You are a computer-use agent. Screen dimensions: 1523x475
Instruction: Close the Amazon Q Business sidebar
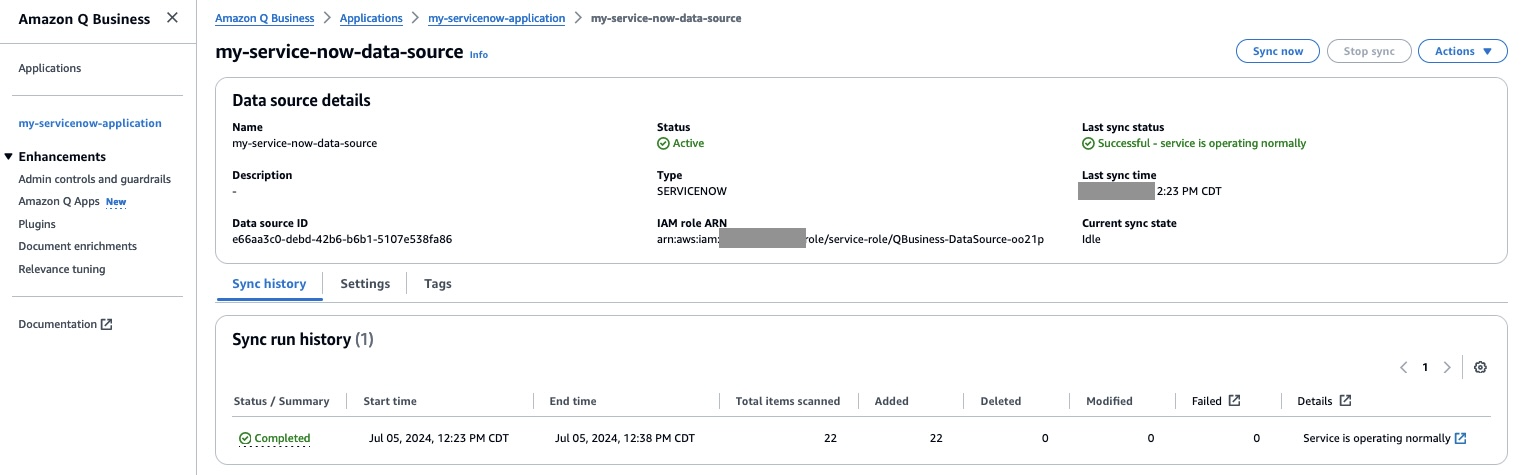pos(172,18)
